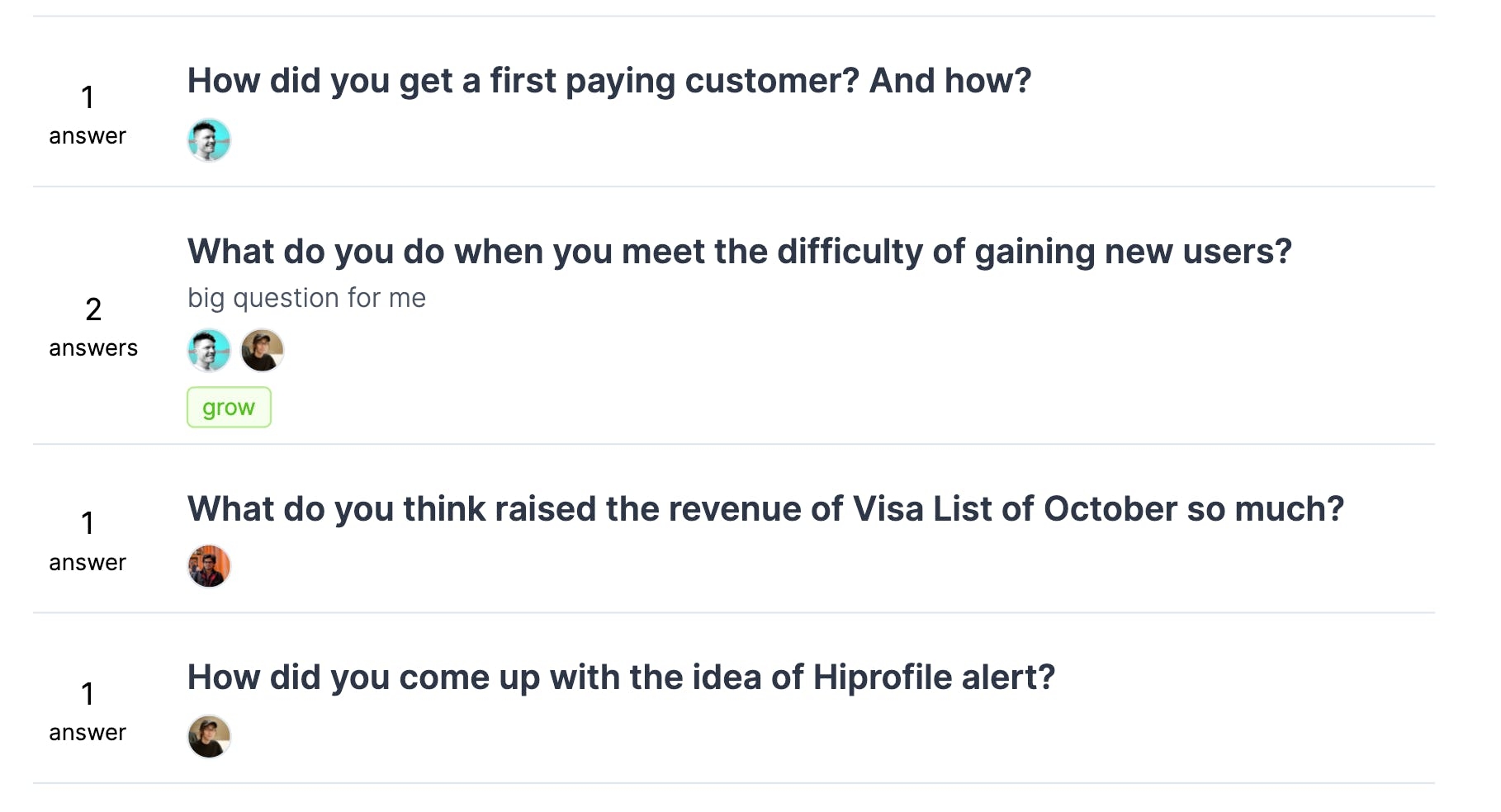Viewport: 1501px width, 812px height.
Task: Open the question about gaining new users
Action: point(740,252)
